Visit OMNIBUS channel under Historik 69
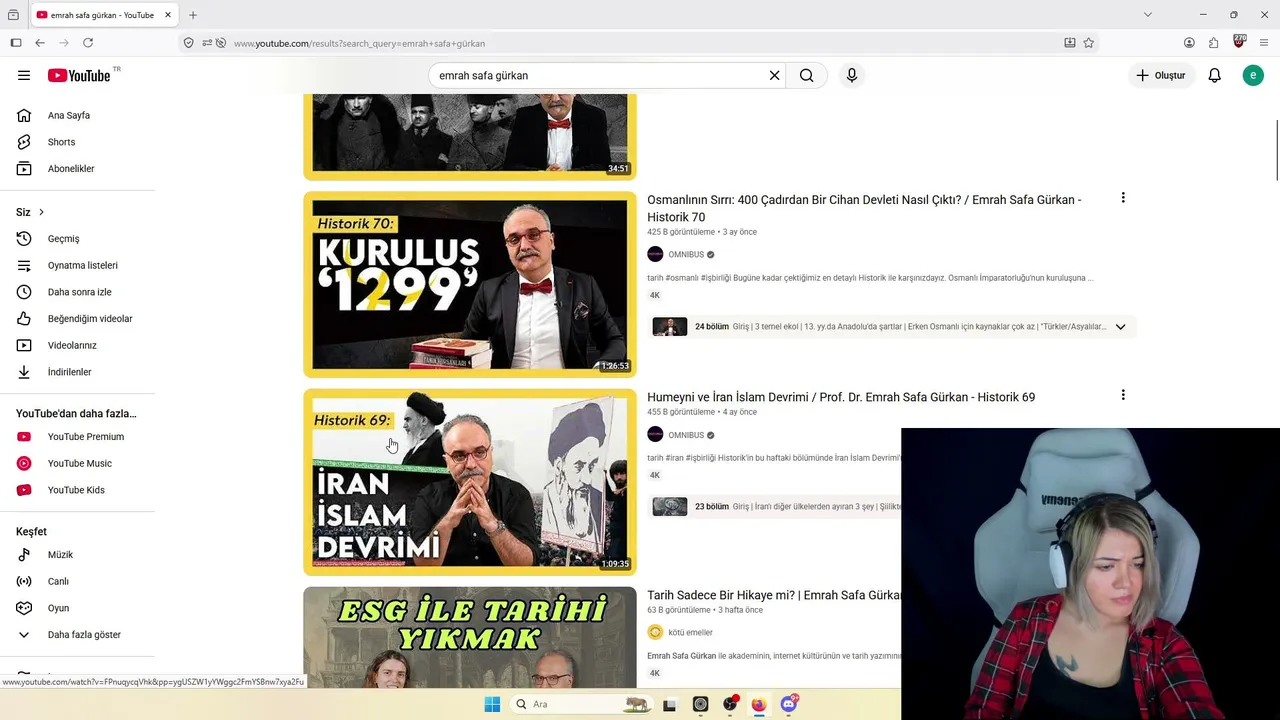The image size is (1280, 720). (x=686, y=435)
